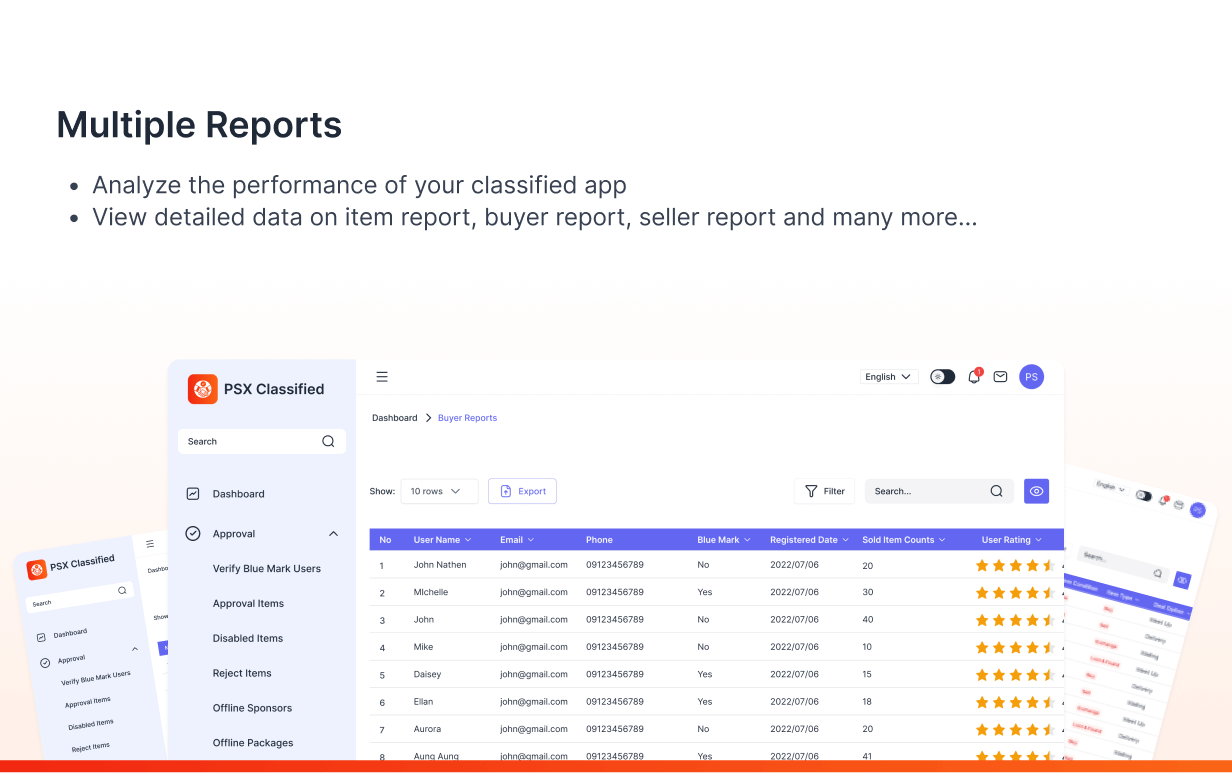The image size is (1232, 773).
Task: Toggle dark mode with the theme switch
Action: point(941,376)
